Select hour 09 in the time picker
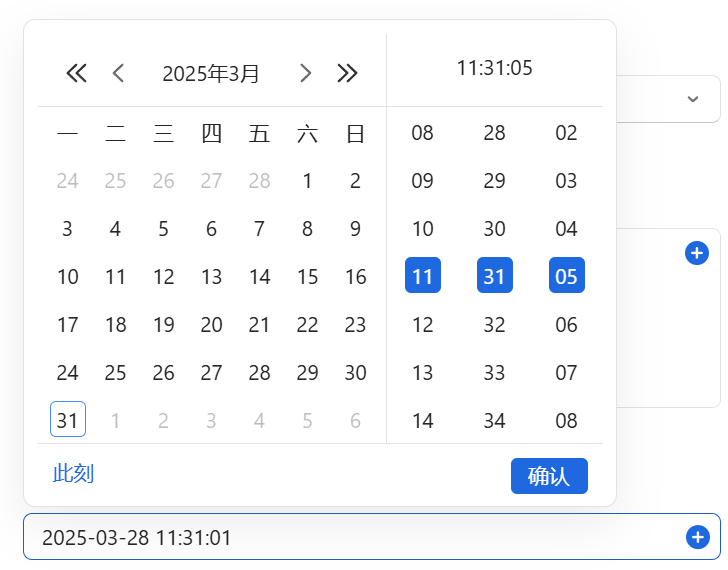Viewport: 728px width, 570px height. pyautogui.click(x=423, y=181)
